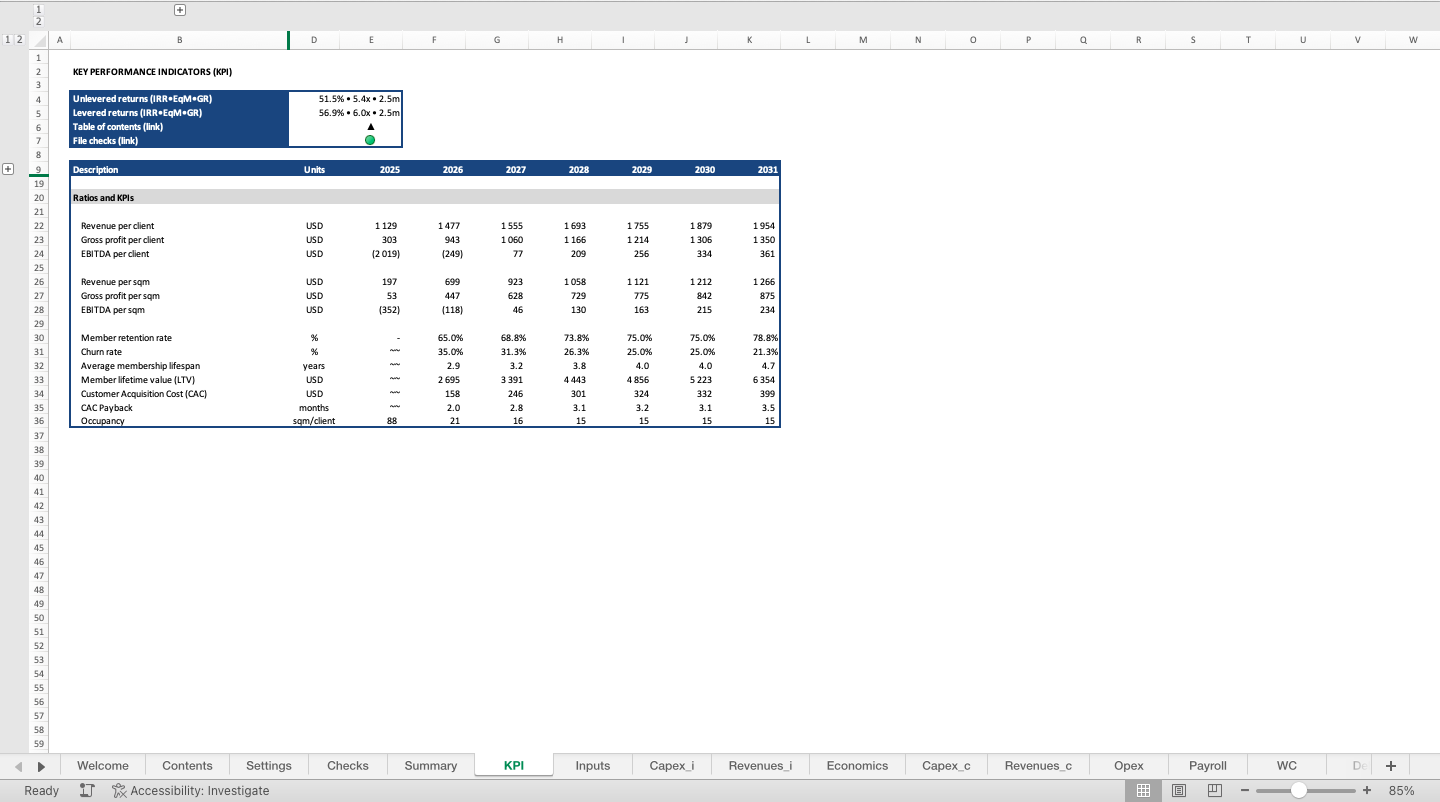
Task: Activate Page Break Preview icon
Action: [x=1213, y=790]
